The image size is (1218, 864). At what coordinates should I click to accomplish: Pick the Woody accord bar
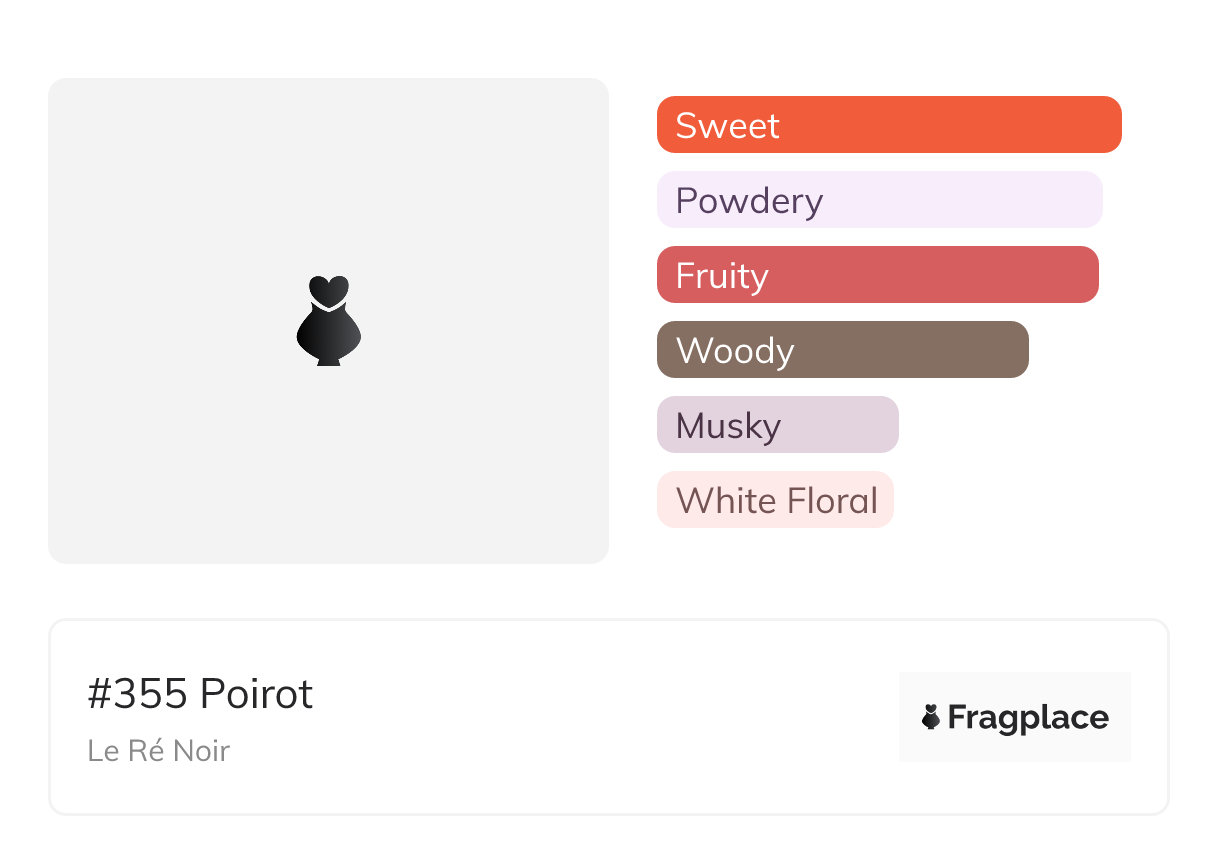tap(842, 350)
